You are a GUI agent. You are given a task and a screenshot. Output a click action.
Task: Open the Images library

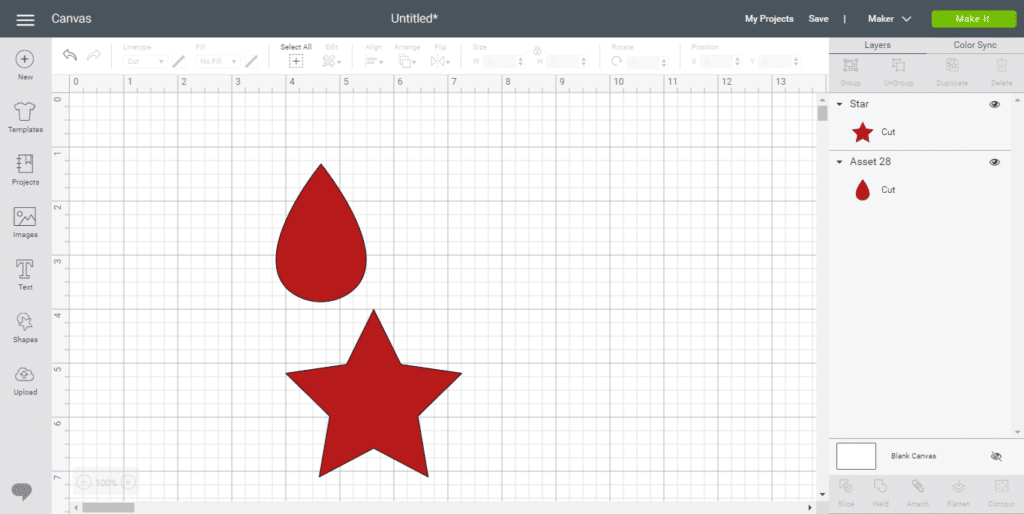pos(25,218)
